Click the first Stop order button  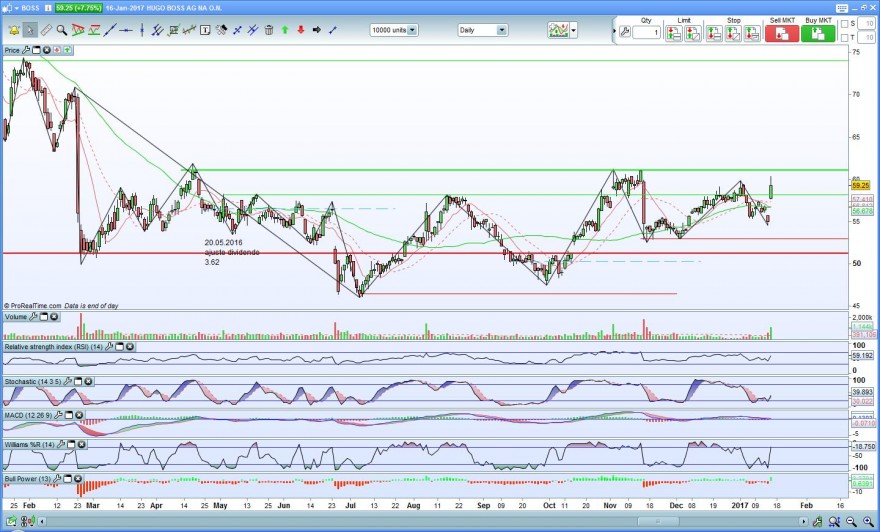point(714,34)
